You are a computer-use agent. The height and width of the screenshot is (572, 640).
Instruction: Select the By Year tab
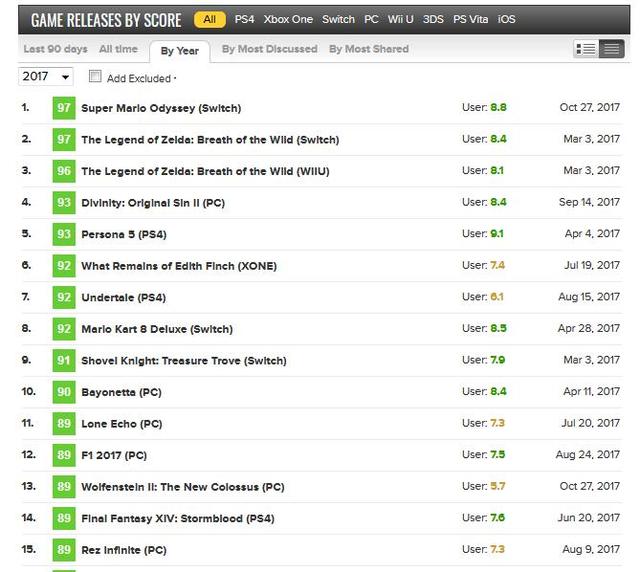[x=180, y=51]
